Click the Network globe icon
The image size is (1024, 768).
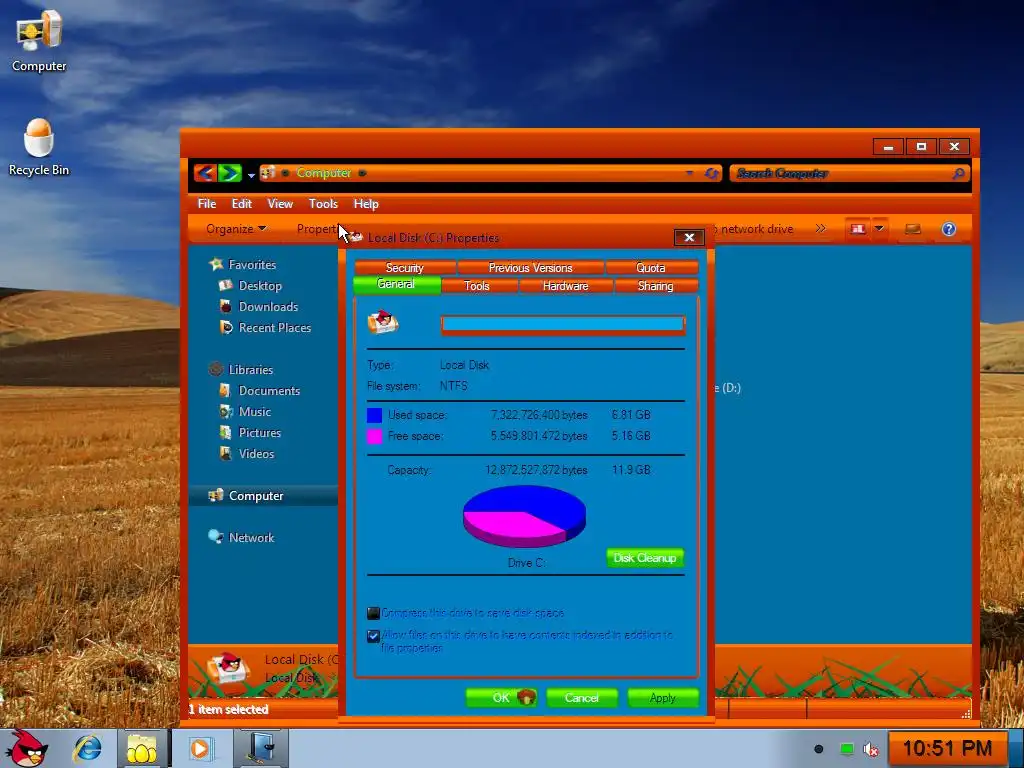click(x=216, y=537)
